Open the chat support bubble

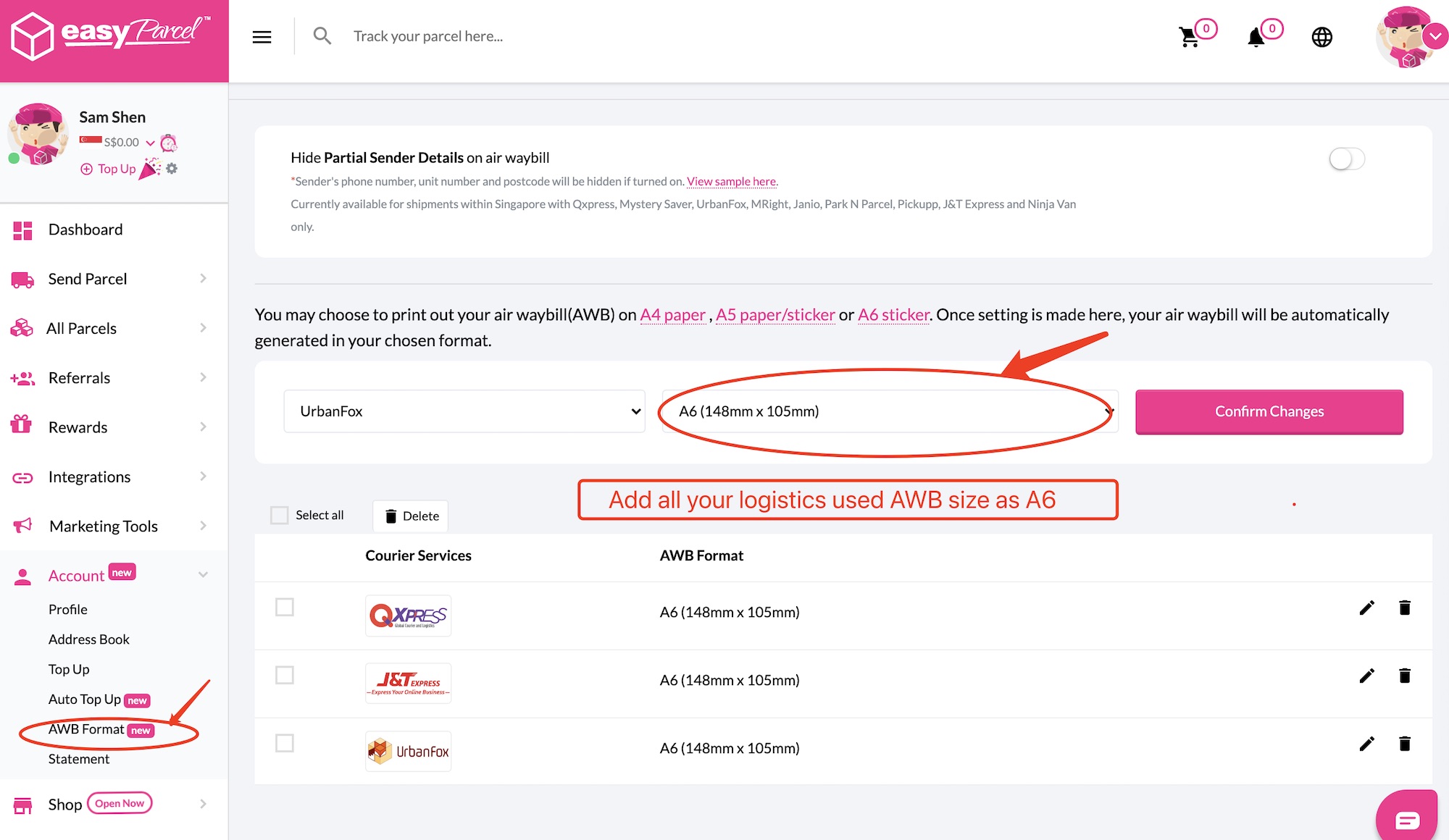[1406, 820]
